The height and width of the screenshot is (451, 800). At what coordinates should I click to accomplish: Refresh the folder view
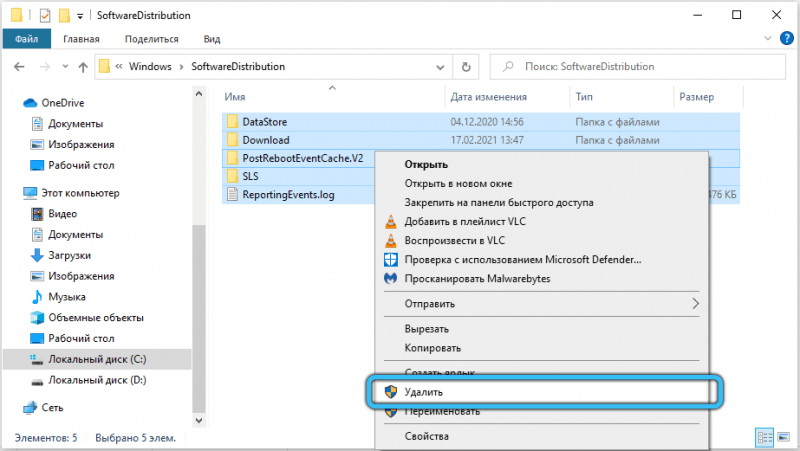click(x=466, y=67)
